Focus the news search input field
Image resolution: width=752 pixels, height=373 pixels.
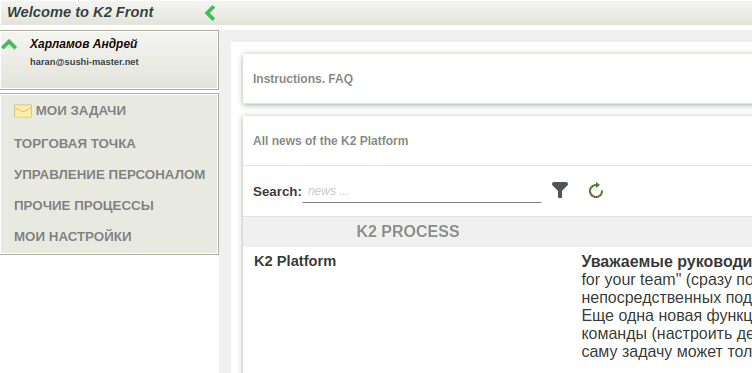422,192
